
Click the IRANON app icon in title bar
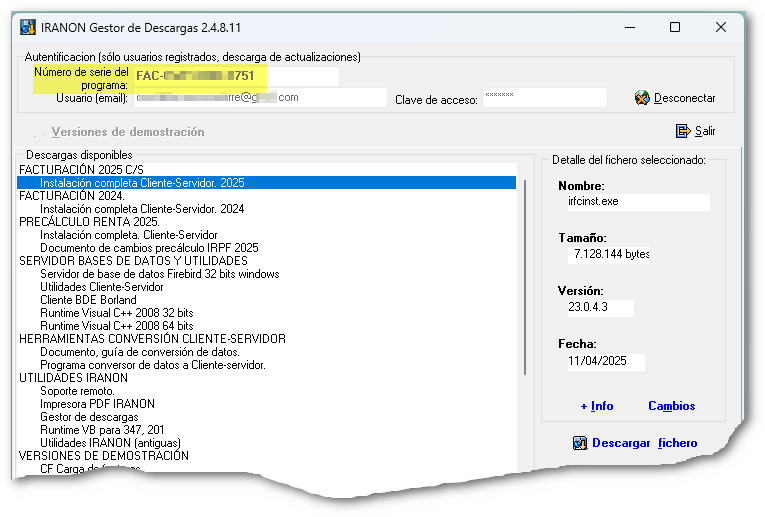29,27
